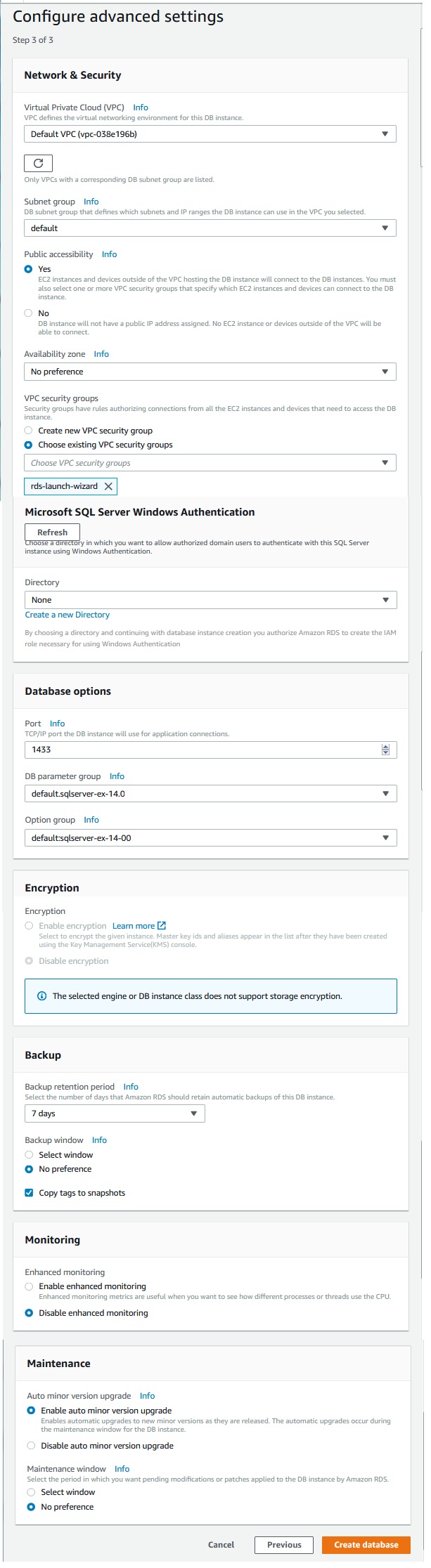431x1568 pixels.
Task: Click the Create a new Directory link
Action: tap(66, 615)
